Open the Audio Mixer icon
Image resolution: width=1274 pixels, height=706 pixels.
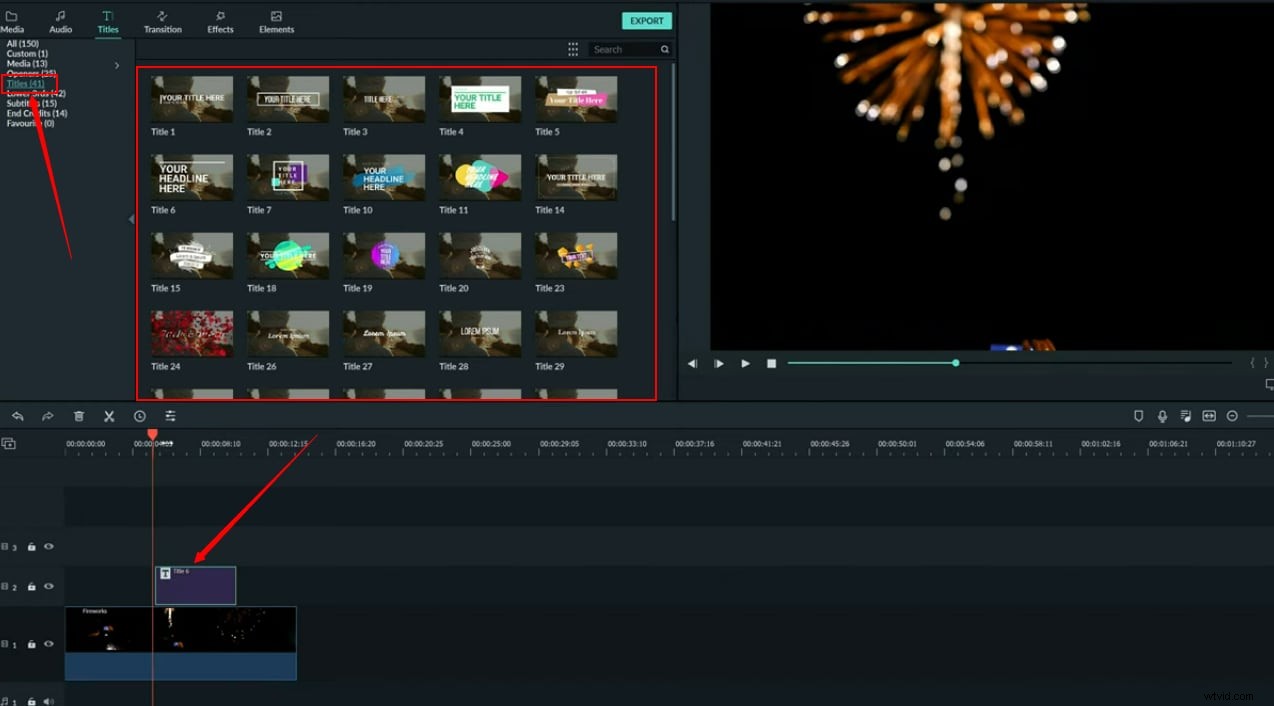pos(1185,415)
